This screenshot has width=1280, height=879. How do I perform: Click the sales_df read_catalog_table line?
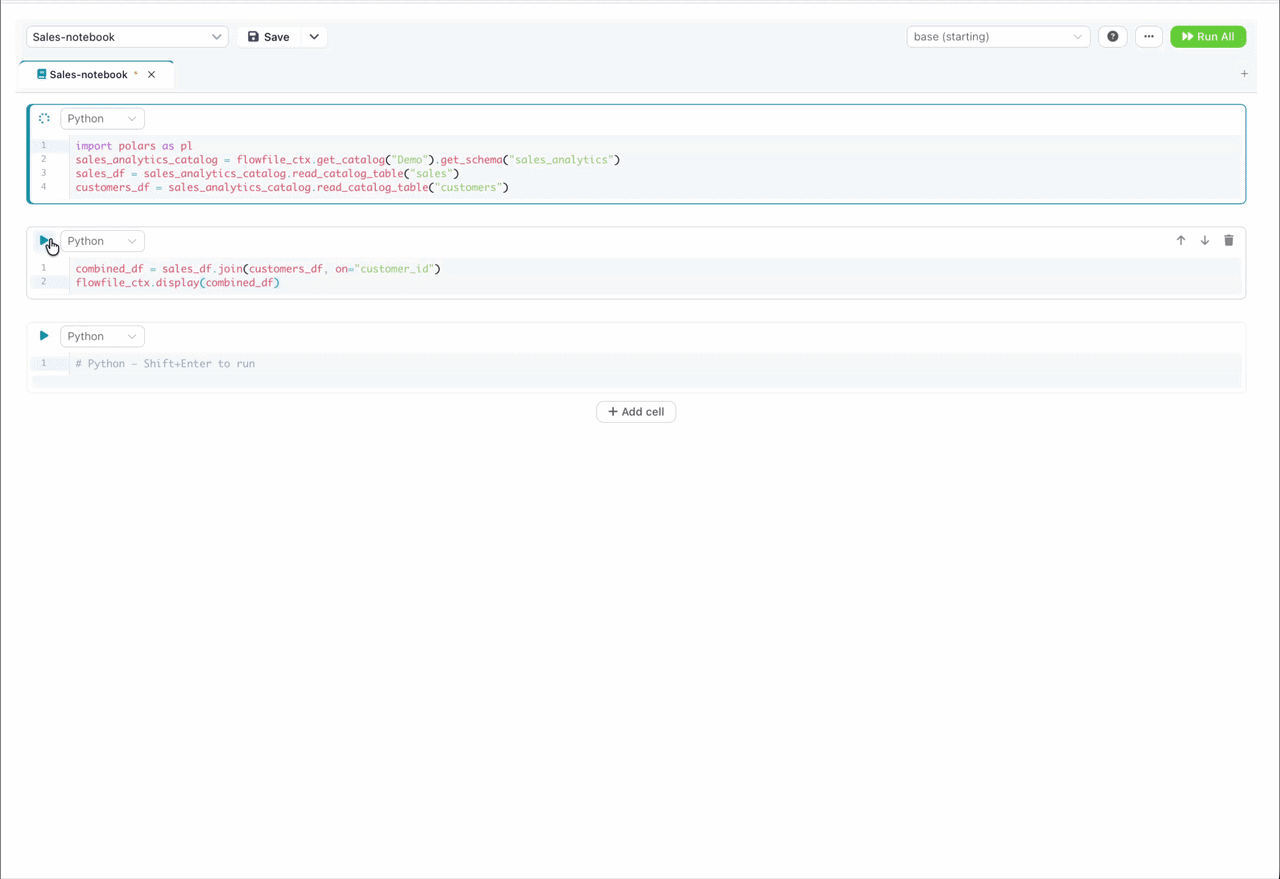pyautogui.click(x=267, y=174)
